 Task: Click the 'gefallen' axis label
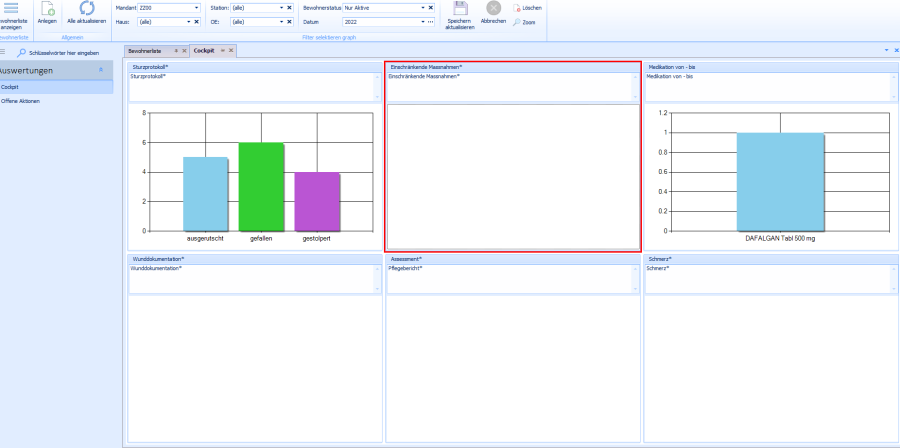261,239
